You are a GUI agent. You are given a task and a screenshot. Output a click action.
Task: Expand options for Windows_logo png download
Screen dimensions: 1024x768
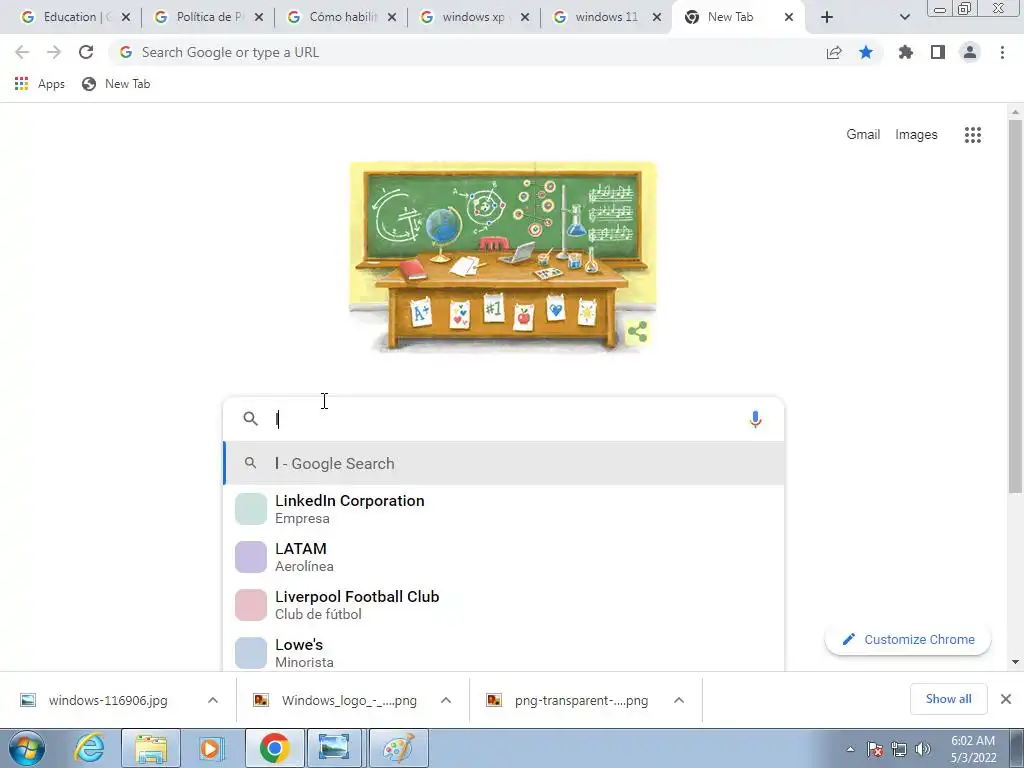(x=446, y=700)
